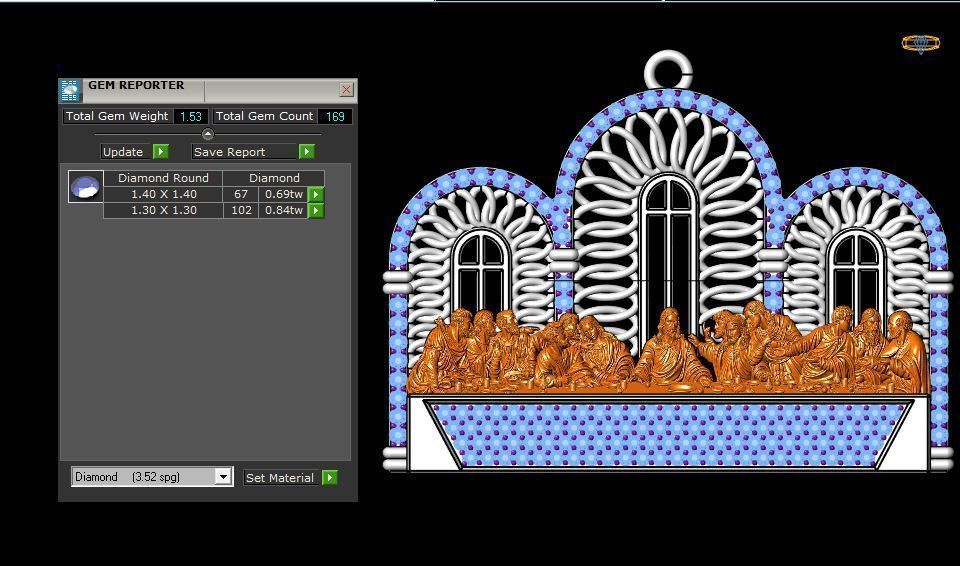Click the Diamond Round column header
Viewport: 960px width, 566px height.
pos(163,178)
